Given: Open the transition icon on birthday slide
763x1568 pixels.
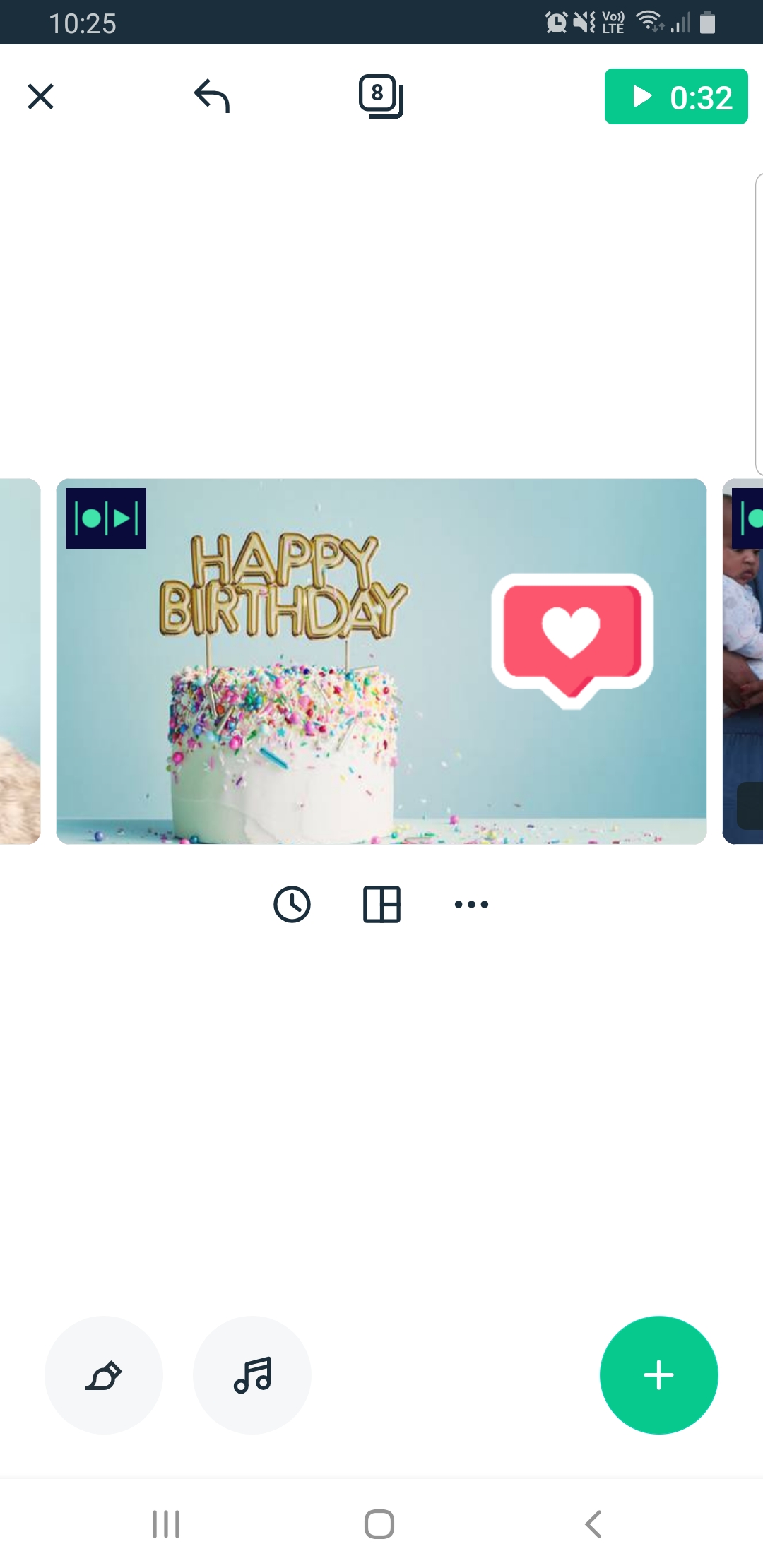Looking at the screenshot, I should click(x=106, y=518).
